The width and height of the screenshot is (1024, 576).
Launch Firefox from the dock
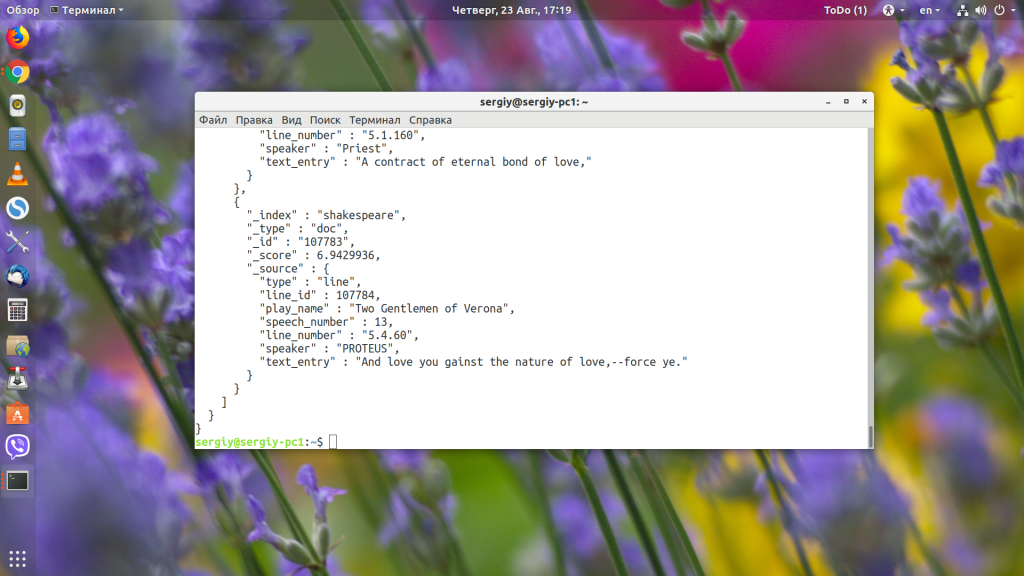pyautogui.click(x=18, y=37)
